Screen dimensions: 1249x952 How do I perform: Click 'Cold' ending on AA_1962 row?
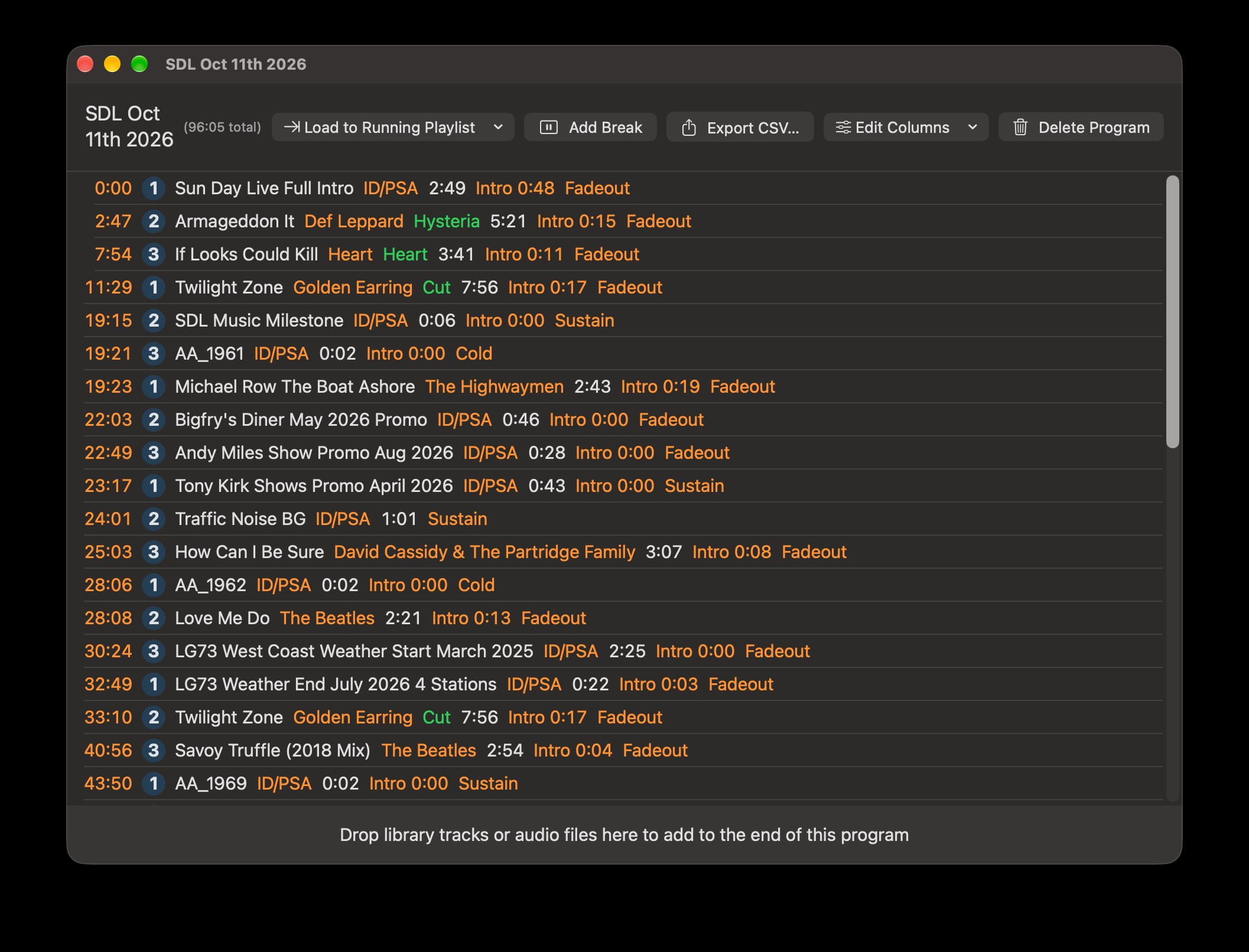476,585
